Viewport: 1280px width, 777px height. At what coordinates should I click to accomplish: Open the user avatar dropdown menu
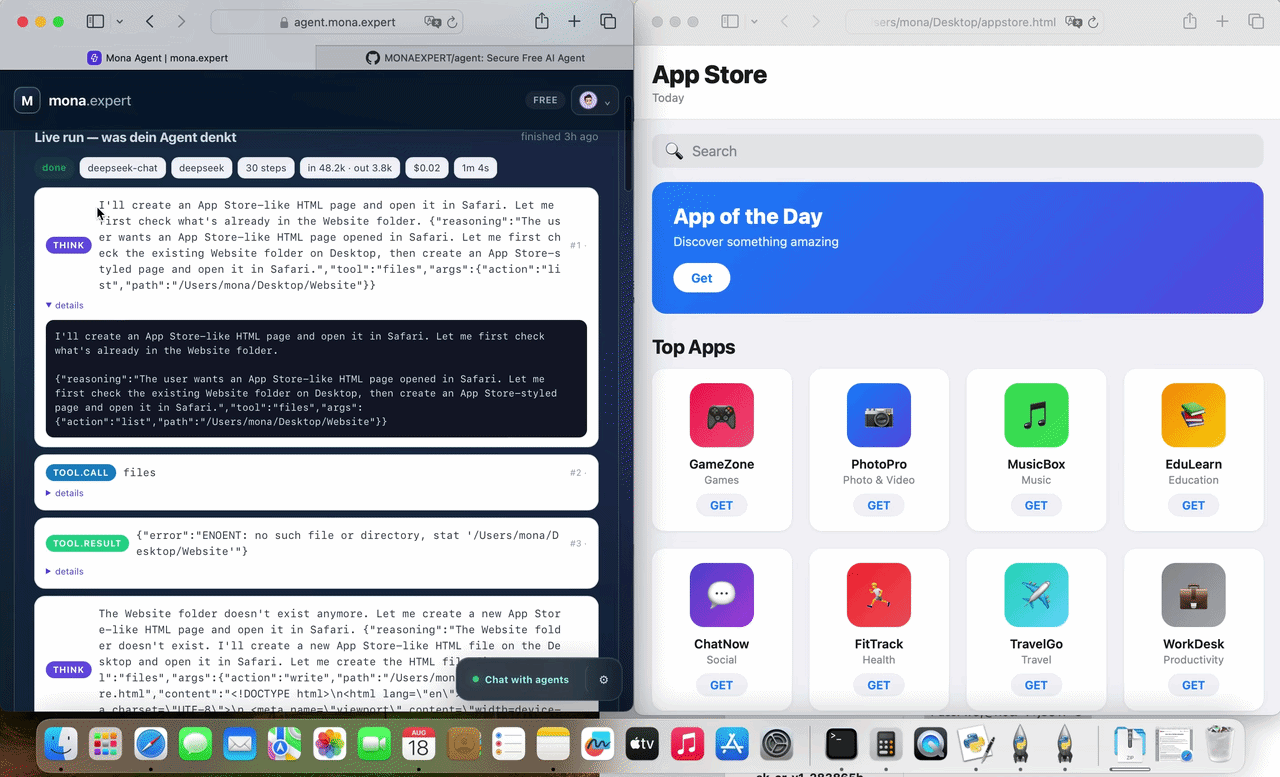tap(595, 100)
